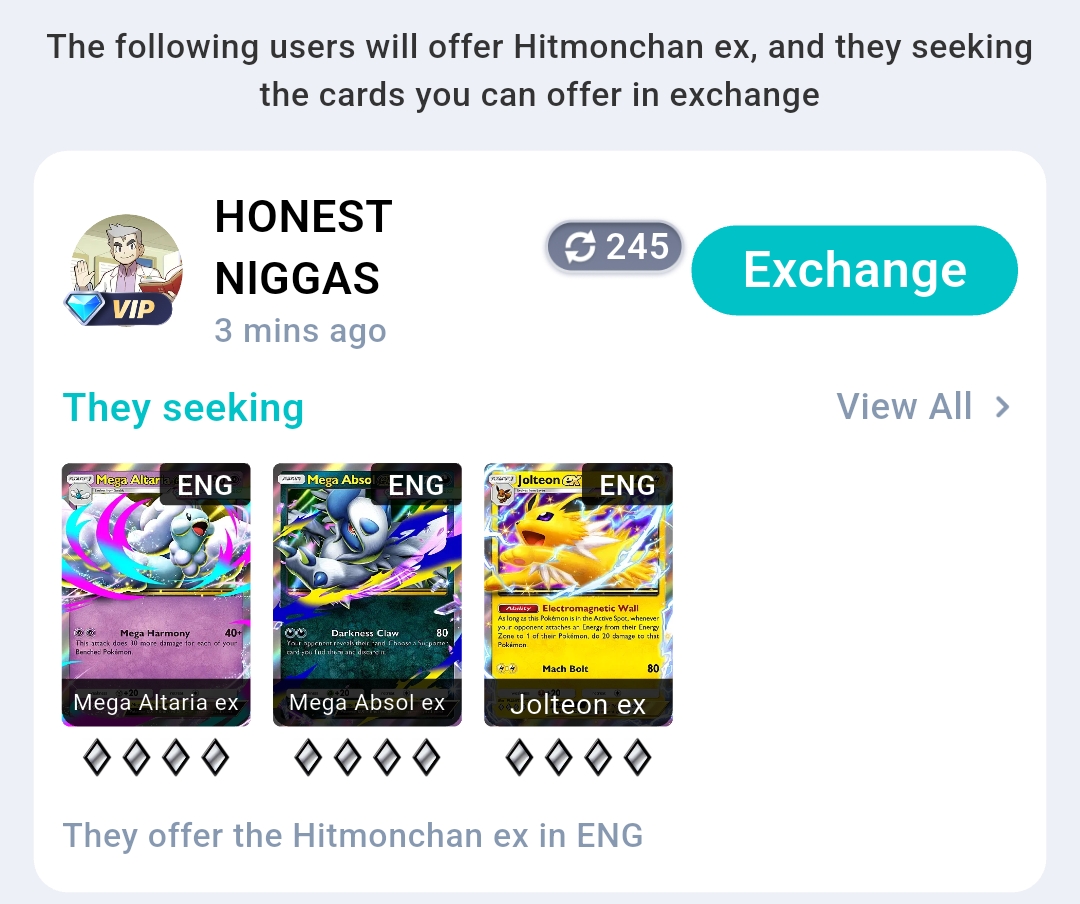This screenshot has height=904, width=1080.
Task: Tap rarity diamonds under Mega Altaria ex
Action: (156, 758)
